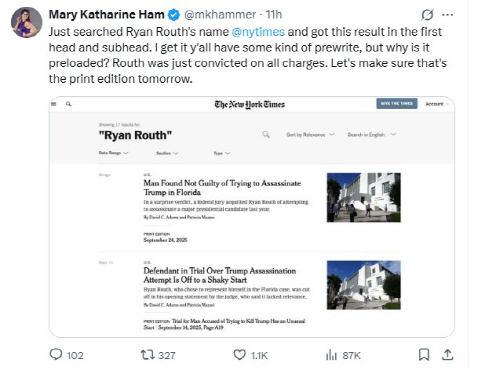Share the tweet with upload icon

tap(447, 355)
